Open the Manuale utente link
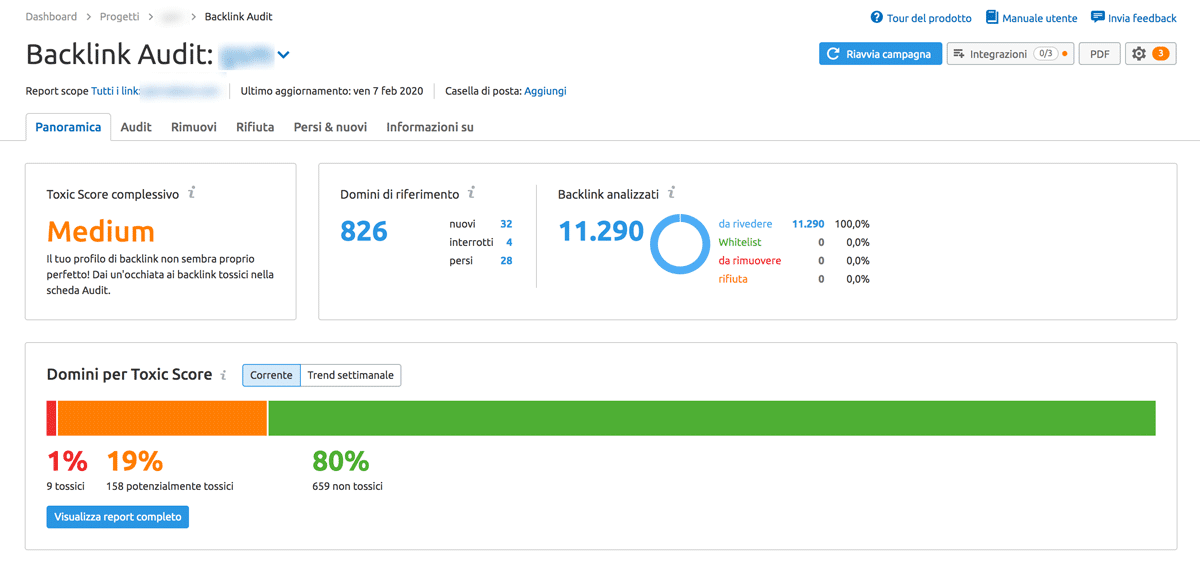 [1040, 18]
